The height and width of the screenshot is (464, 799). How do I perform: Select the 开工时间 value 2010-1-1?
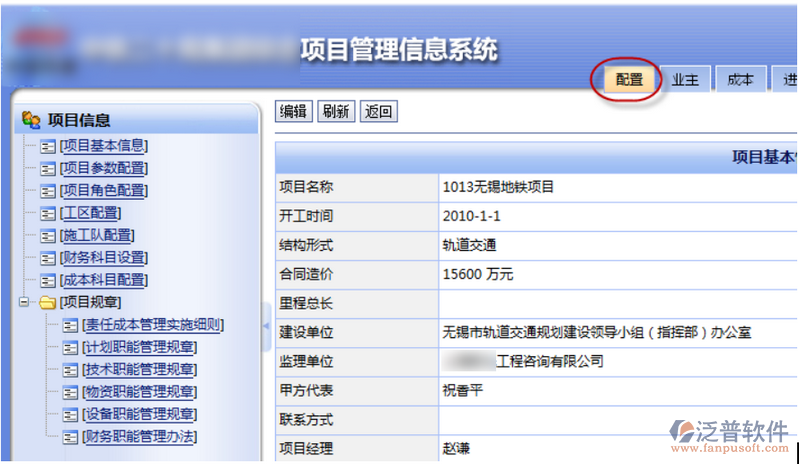[x=471, y=216]
